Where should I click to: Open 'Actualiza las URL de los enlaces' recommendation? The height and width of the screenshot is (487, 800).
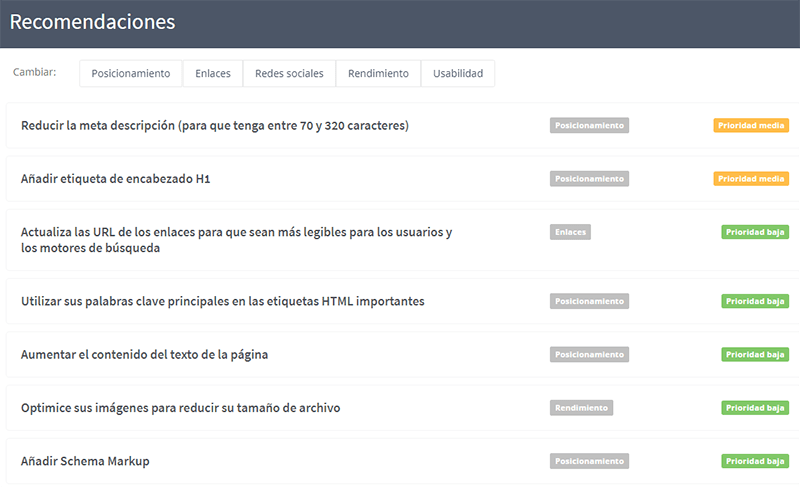point(236,240)
